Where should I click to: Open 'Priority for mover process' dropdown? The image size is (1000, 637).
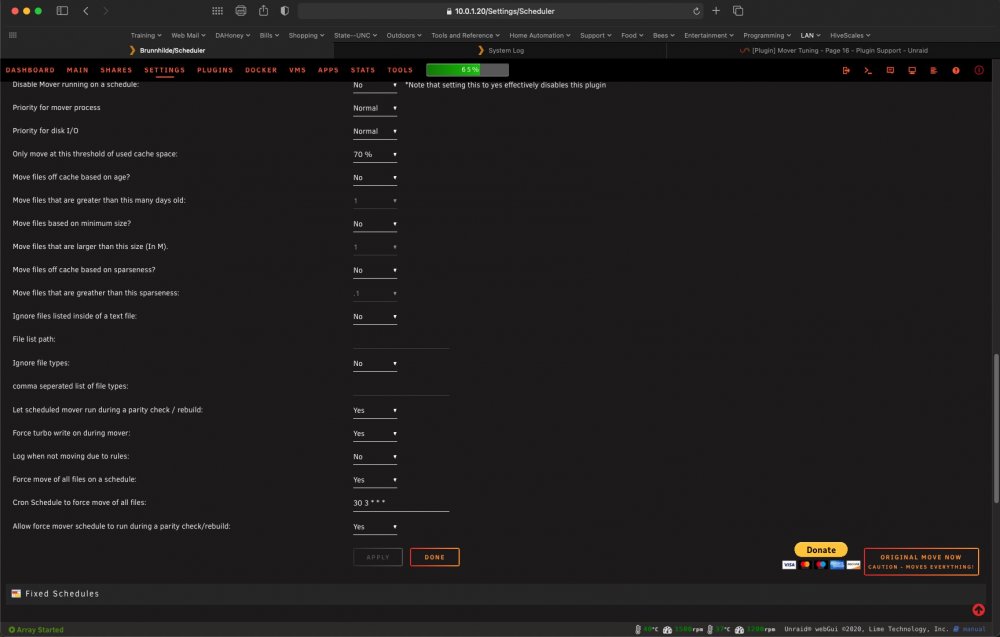tap(375, 108)
